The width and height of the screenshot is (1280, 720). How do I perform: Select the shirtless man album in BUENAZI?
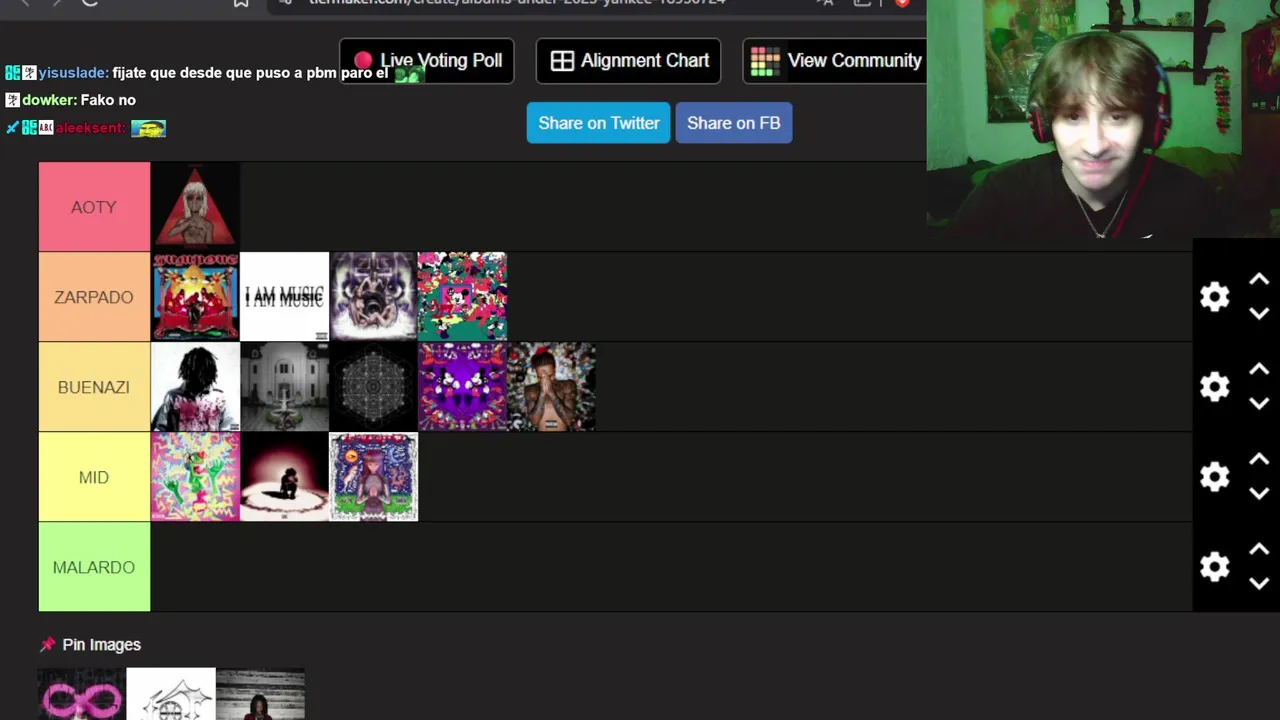point(551,387)
